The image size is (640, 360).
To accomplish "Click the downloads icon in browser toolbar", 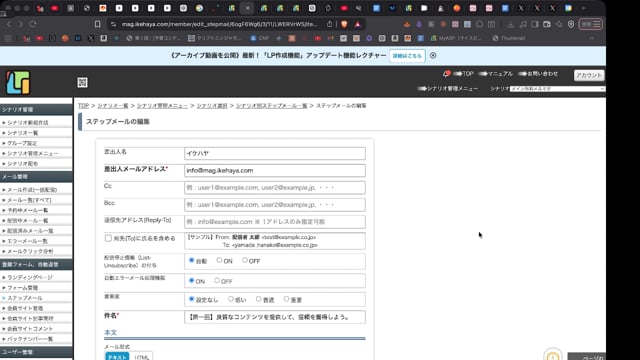I will 511,24.
